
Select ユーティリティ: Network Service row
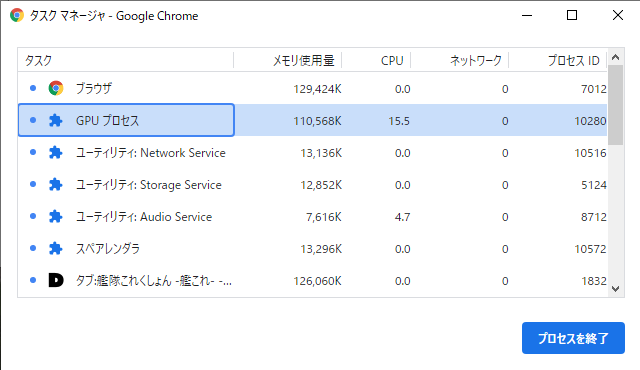[313, 153]
